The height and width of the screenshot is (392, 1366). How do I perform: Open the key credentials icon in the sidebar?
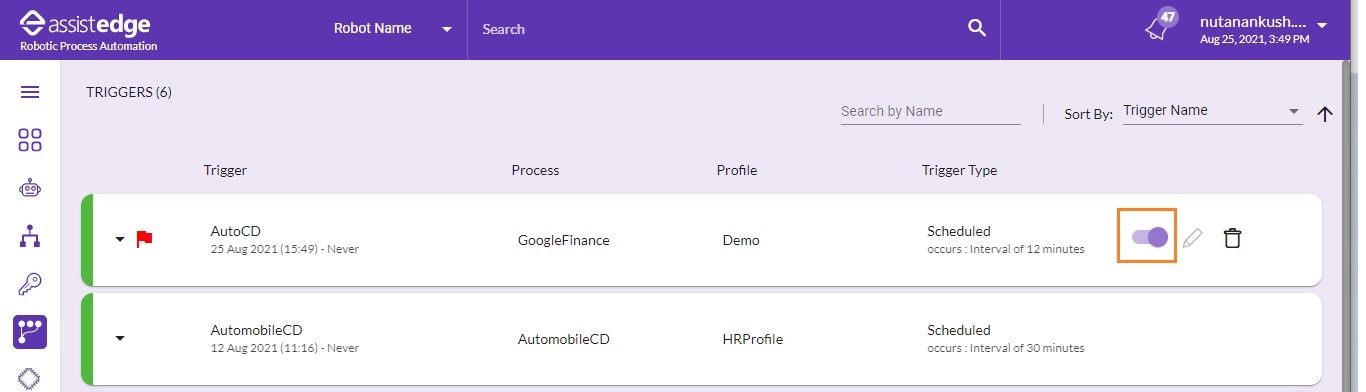pos(30,284)
